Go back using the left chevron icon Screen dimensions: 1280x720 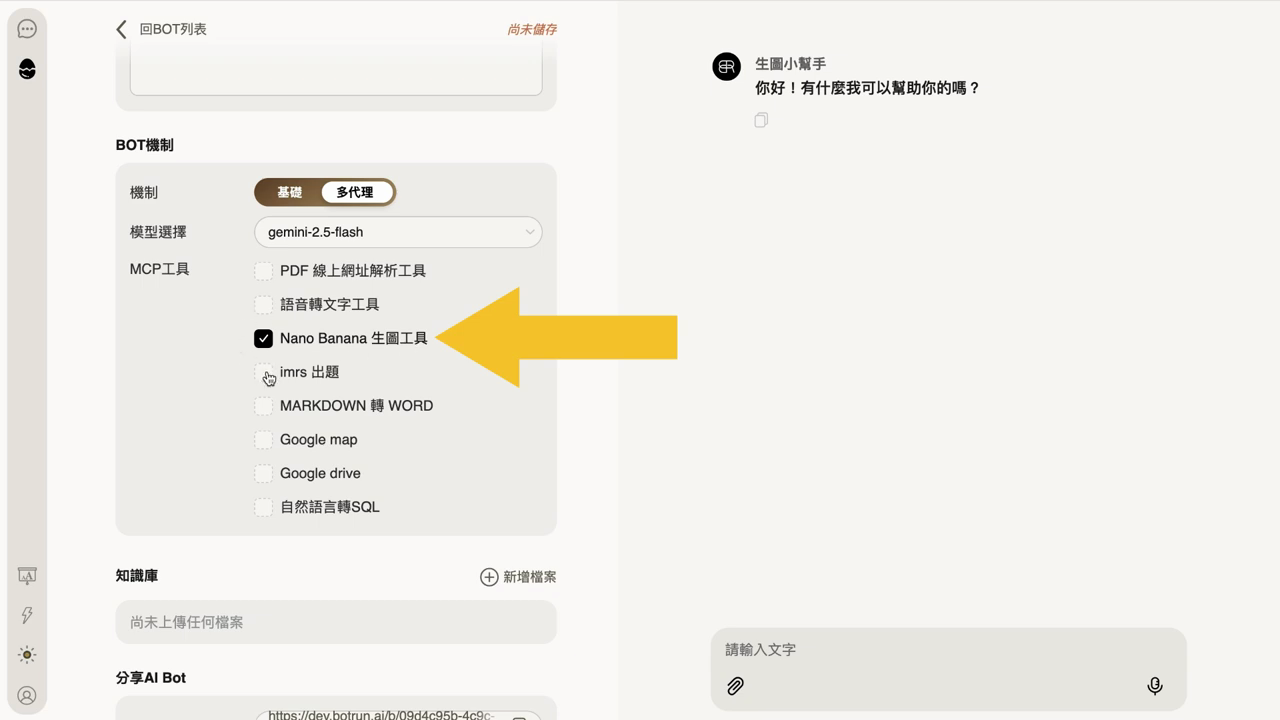[x=121, y=30]
